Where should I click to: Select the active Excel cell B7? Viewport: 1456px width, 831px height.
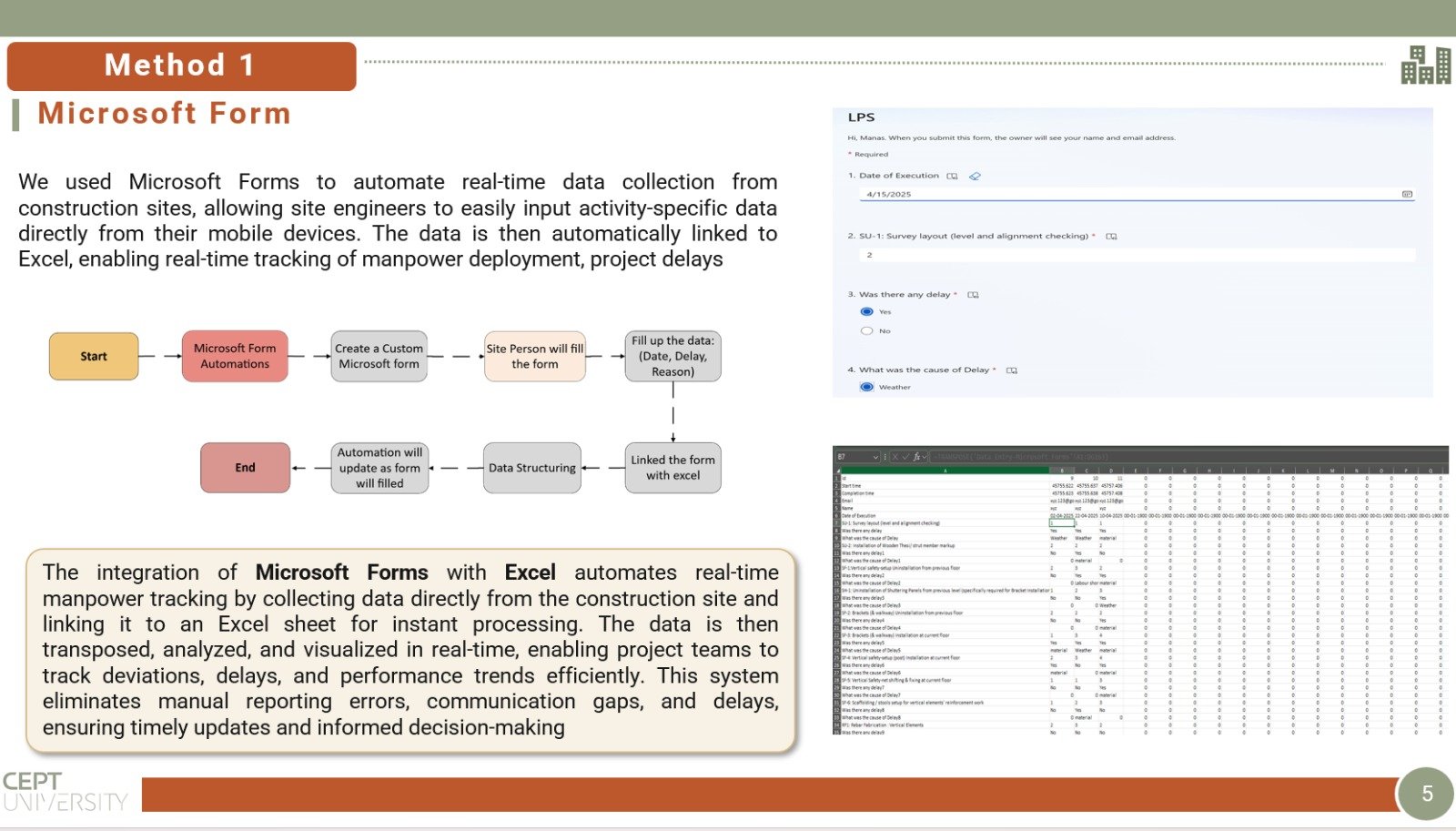click(1061, 523)
